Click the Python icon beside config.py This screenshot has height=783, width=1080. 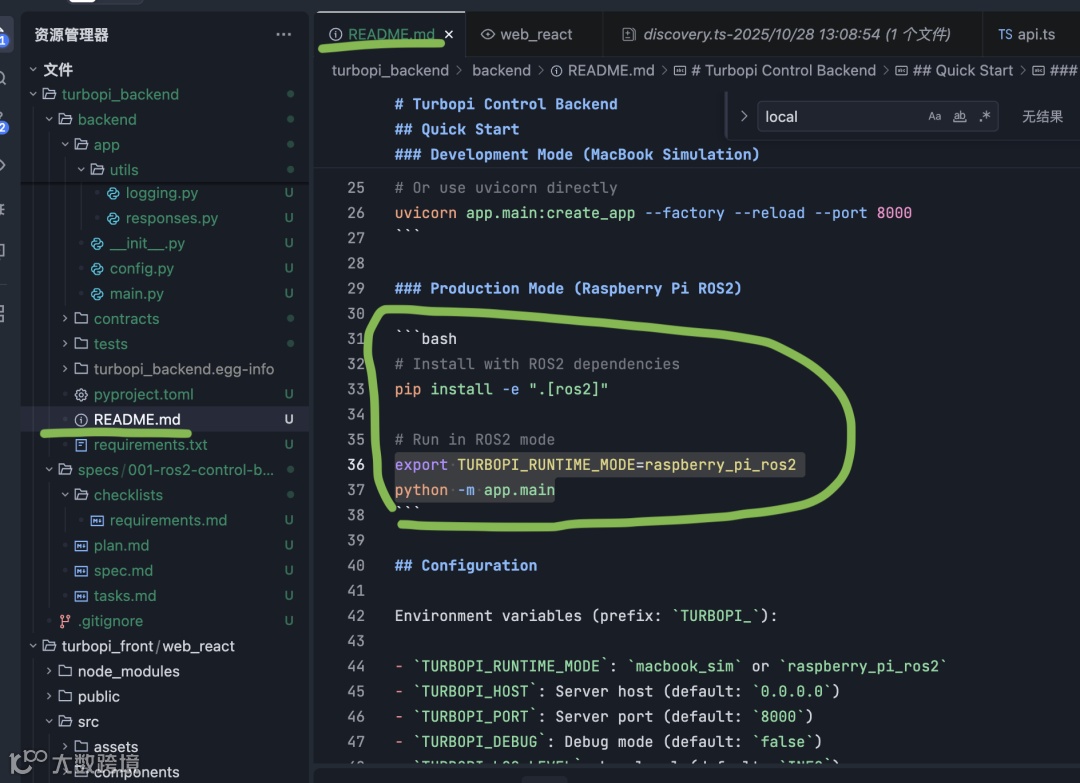[x=97, y=269]
